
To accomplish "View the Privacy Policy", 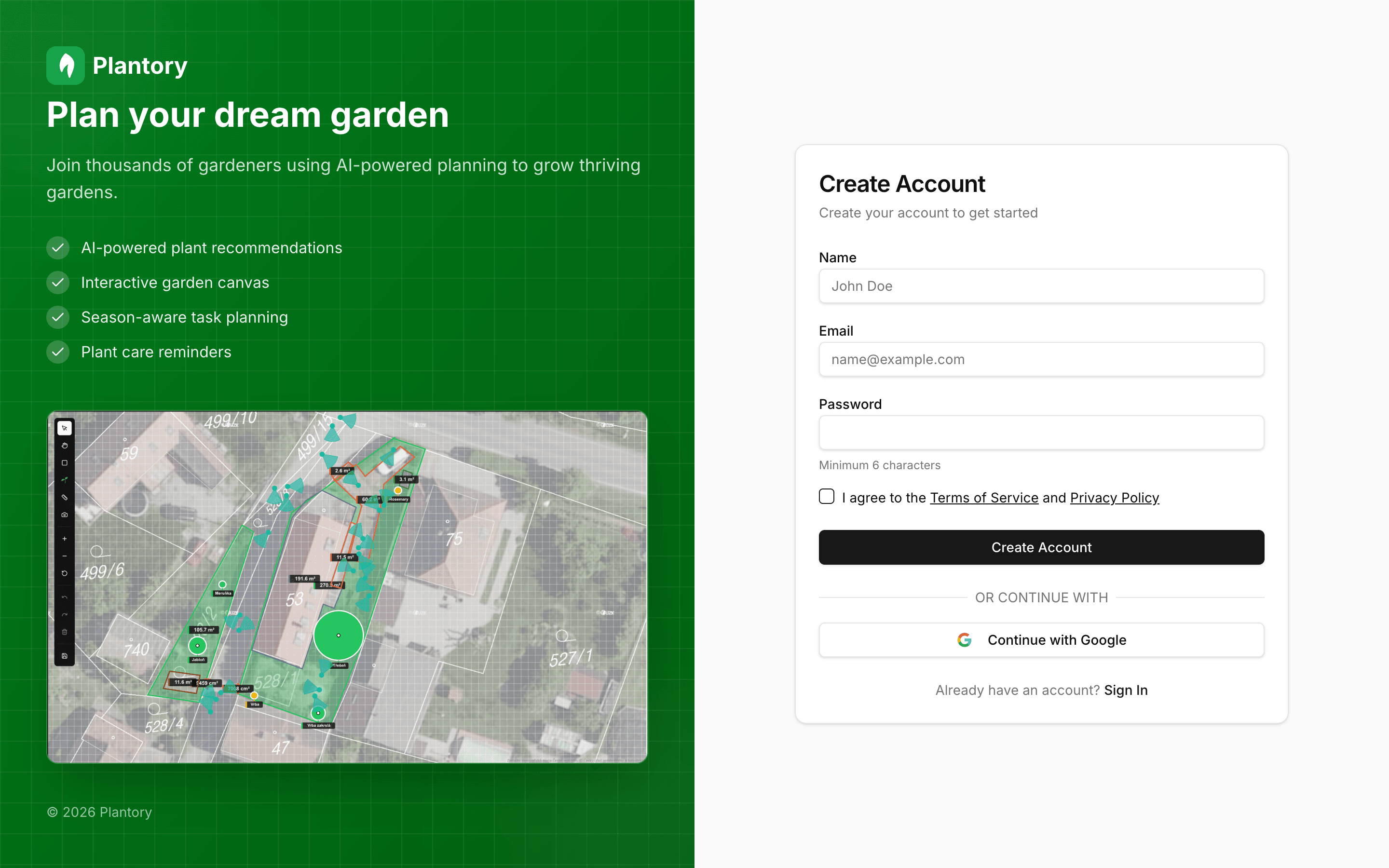I will 1114,498.
